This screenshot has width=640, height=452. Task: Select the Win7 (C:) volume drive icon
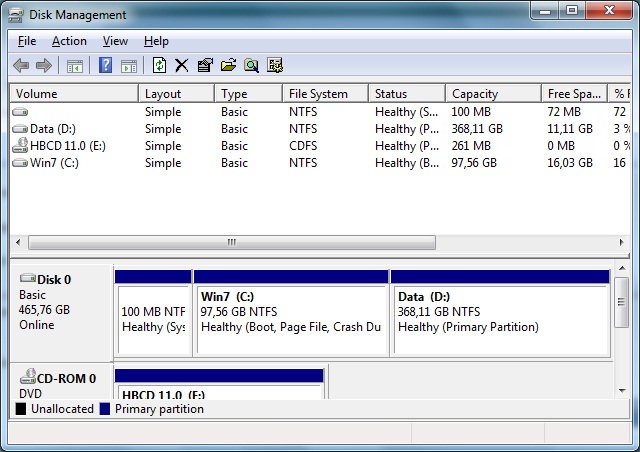[x=20, y=163]
